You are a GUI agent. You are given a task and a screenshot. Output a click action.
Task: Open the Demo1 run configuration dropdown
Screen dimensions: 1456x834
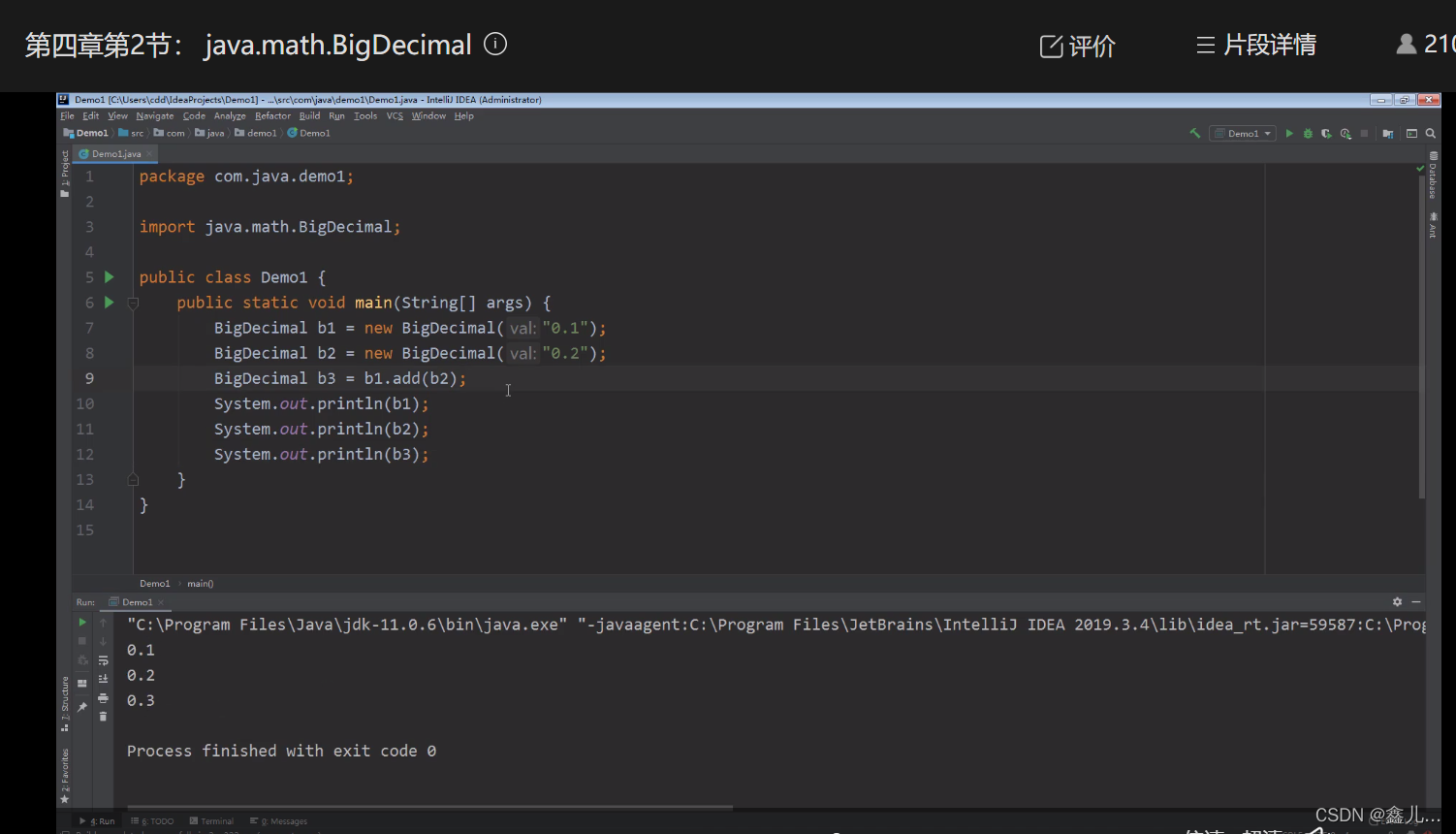(1243, 134)
